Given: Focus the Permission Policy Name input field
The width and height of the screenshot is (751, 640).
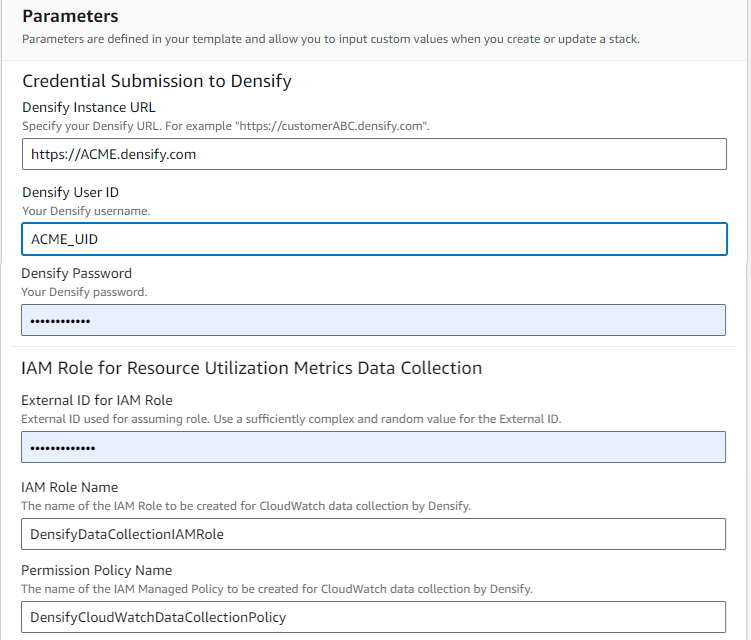Looking at the screenshot, I should (373, 617).
